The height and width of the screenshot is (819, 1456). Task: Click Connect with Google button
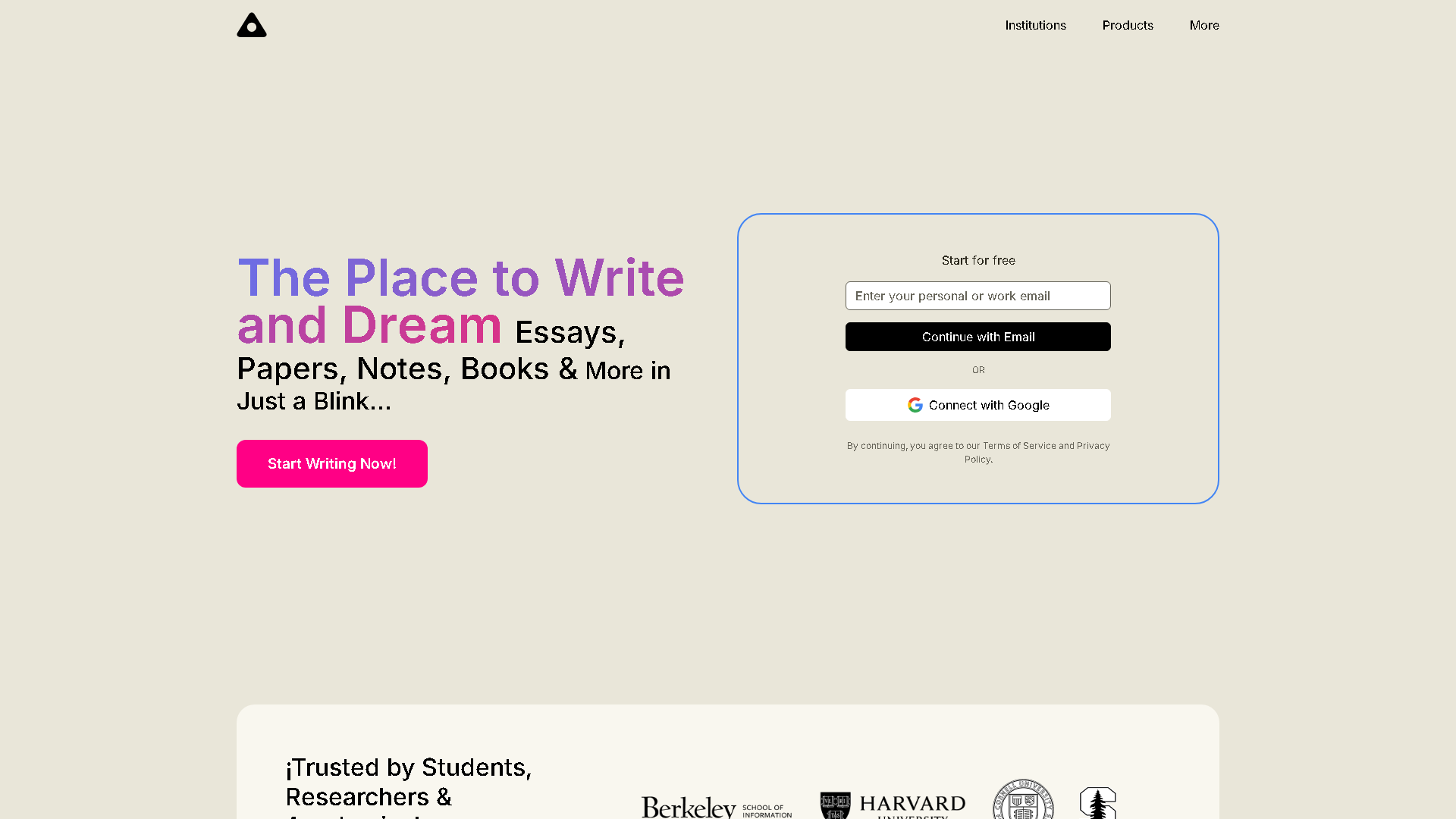pos(977,405)
